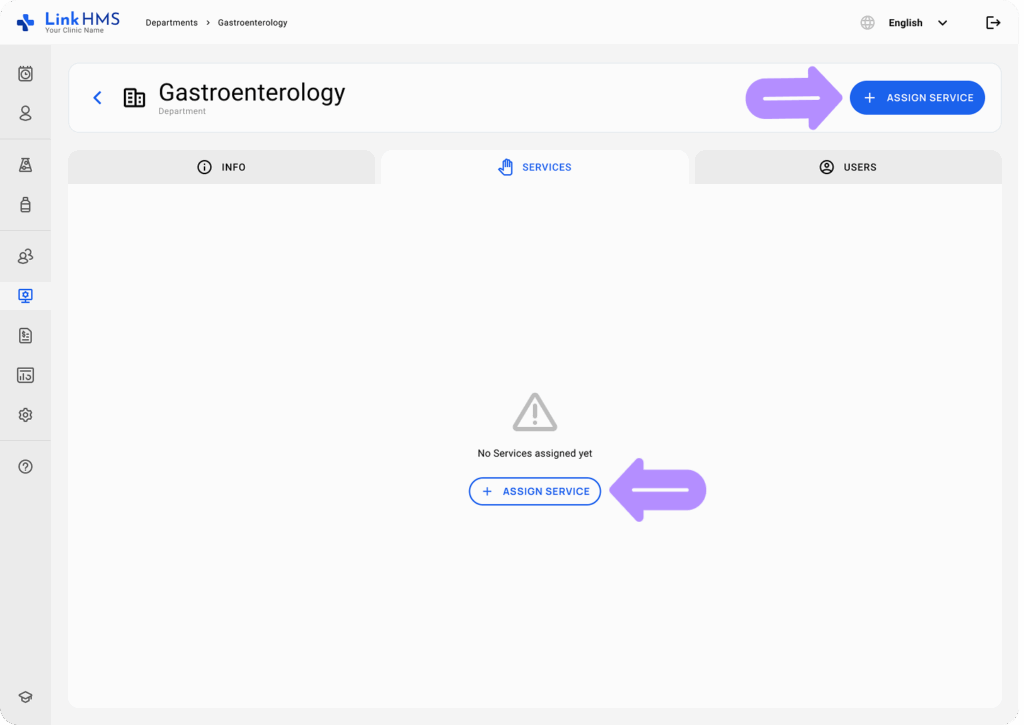The height and width of the screenshot is (725, 1024).
Task: Click the help question mark icon
Action: [x=25, y=465]
